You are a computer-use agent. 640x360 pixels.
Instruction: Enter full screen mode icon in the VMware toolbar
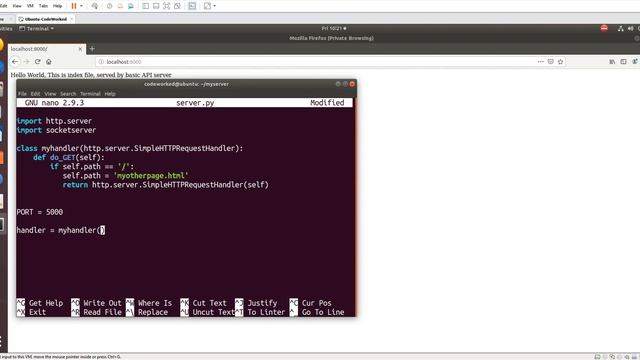[x=167, y=6]
